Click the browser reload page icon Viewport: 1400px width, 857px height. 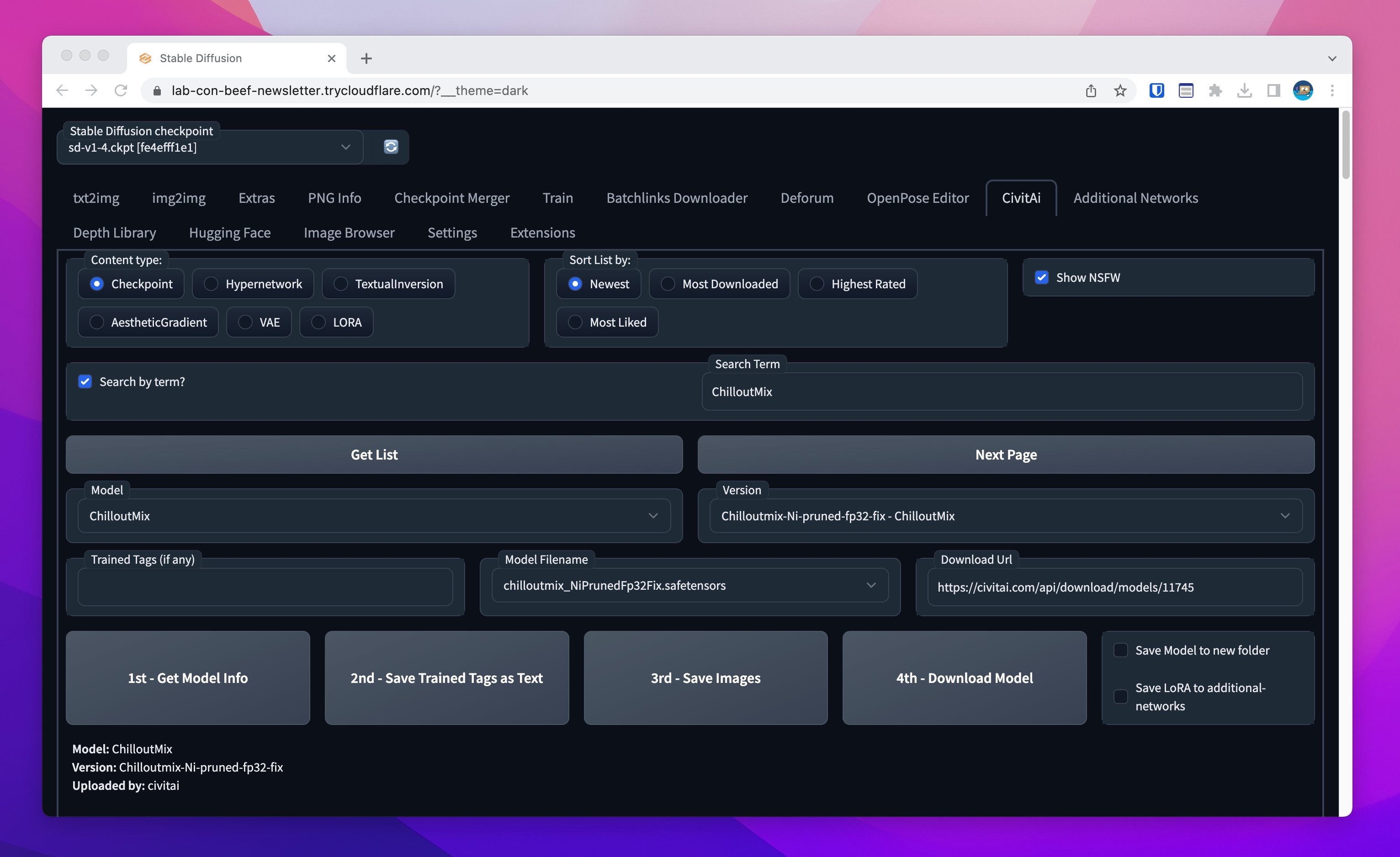[121, 90]
